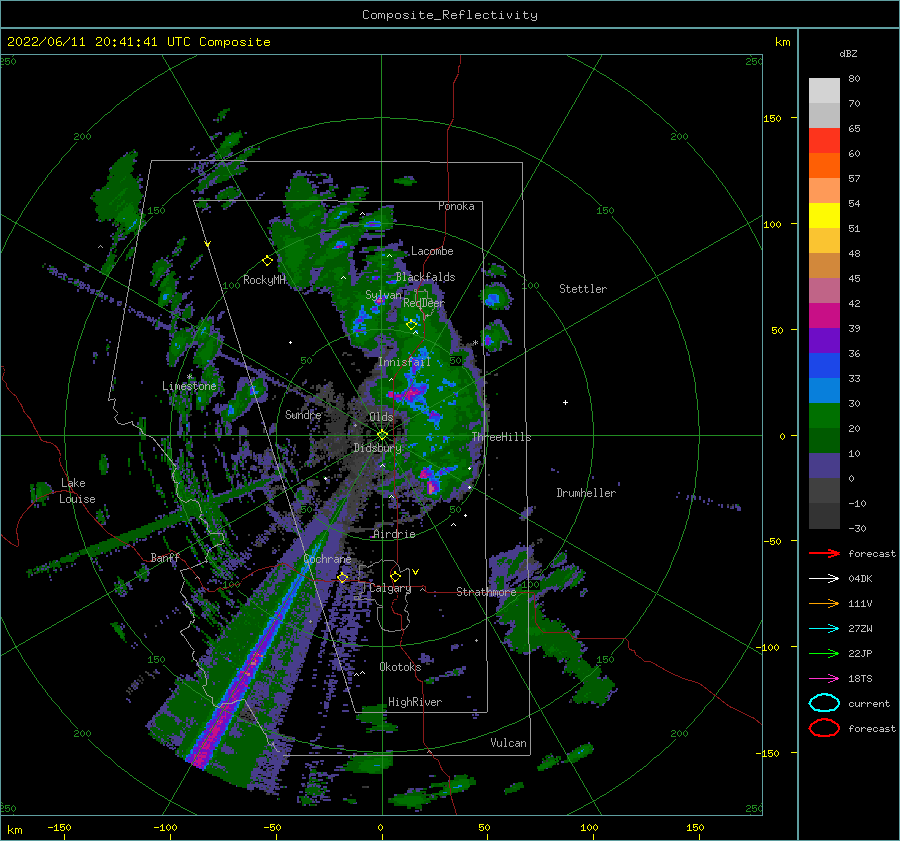Click the Banff label
Image resolution: width=900 pixels, height=841 pixels.
click(x=165, y=557)
